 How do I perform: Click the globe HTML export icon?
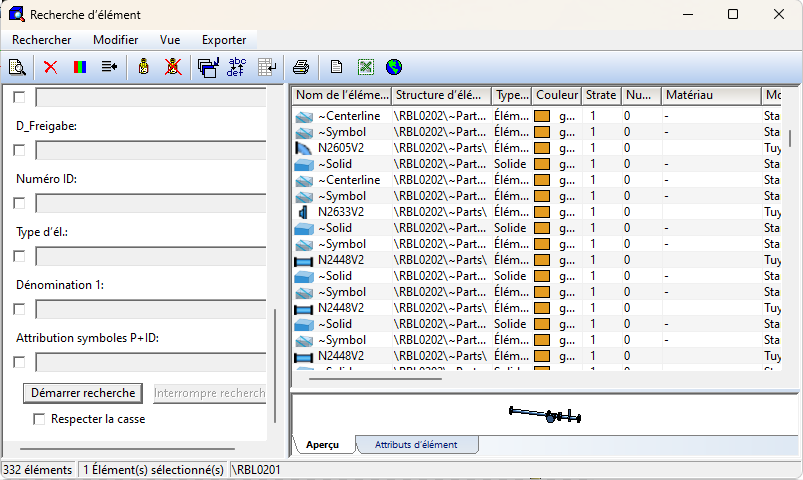[394, 67]
